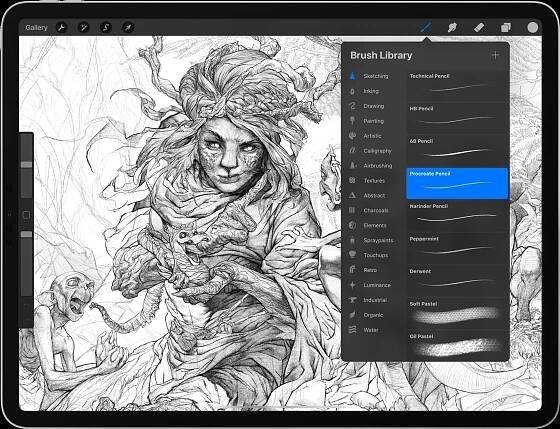Choose the Narinder Pencil brush
Viewport: 560px width, 429px height.
(457, 216)
